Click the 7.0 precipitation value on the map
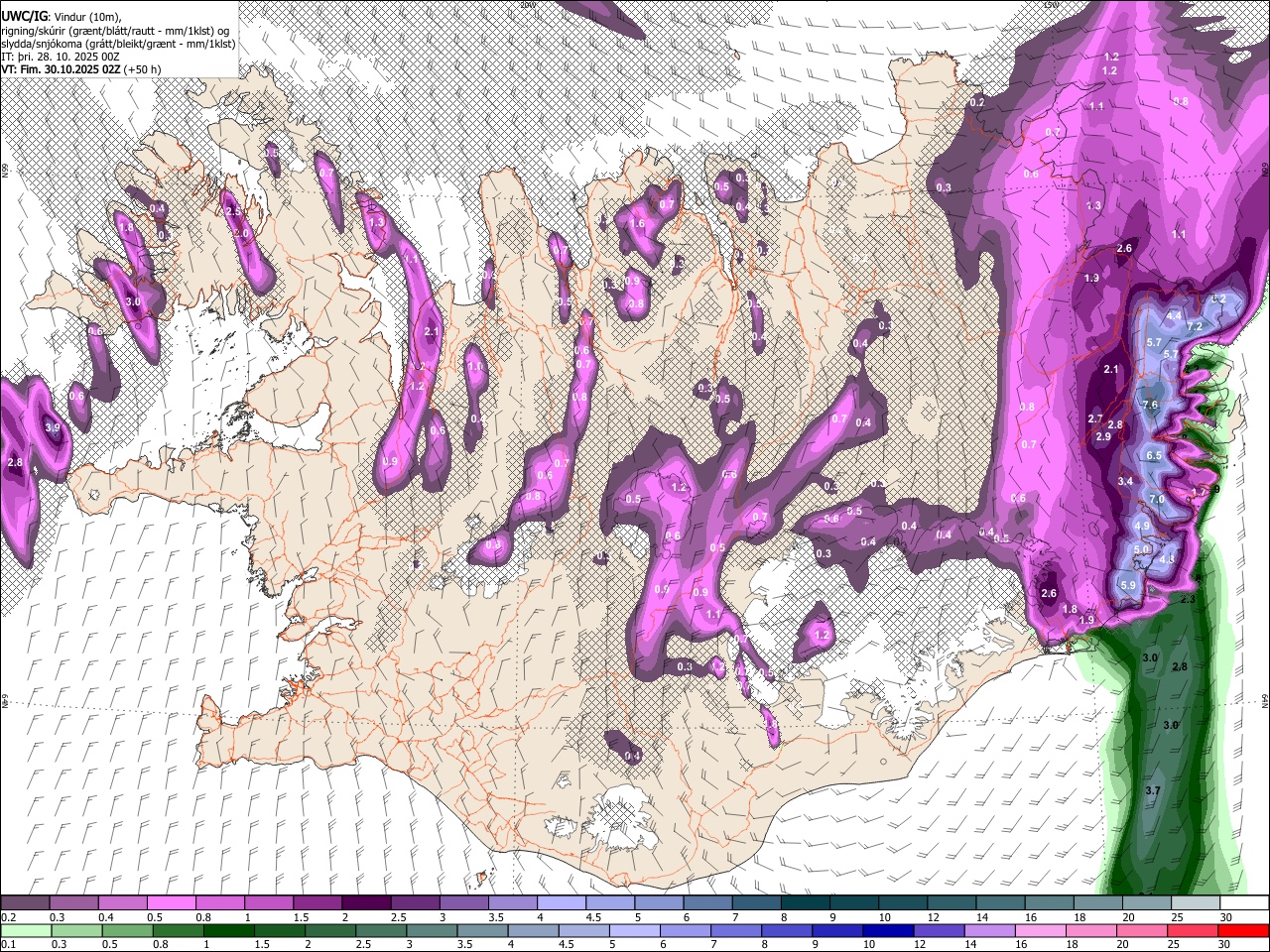Screen dimensions: 1270x952 tap(1156, 499)
